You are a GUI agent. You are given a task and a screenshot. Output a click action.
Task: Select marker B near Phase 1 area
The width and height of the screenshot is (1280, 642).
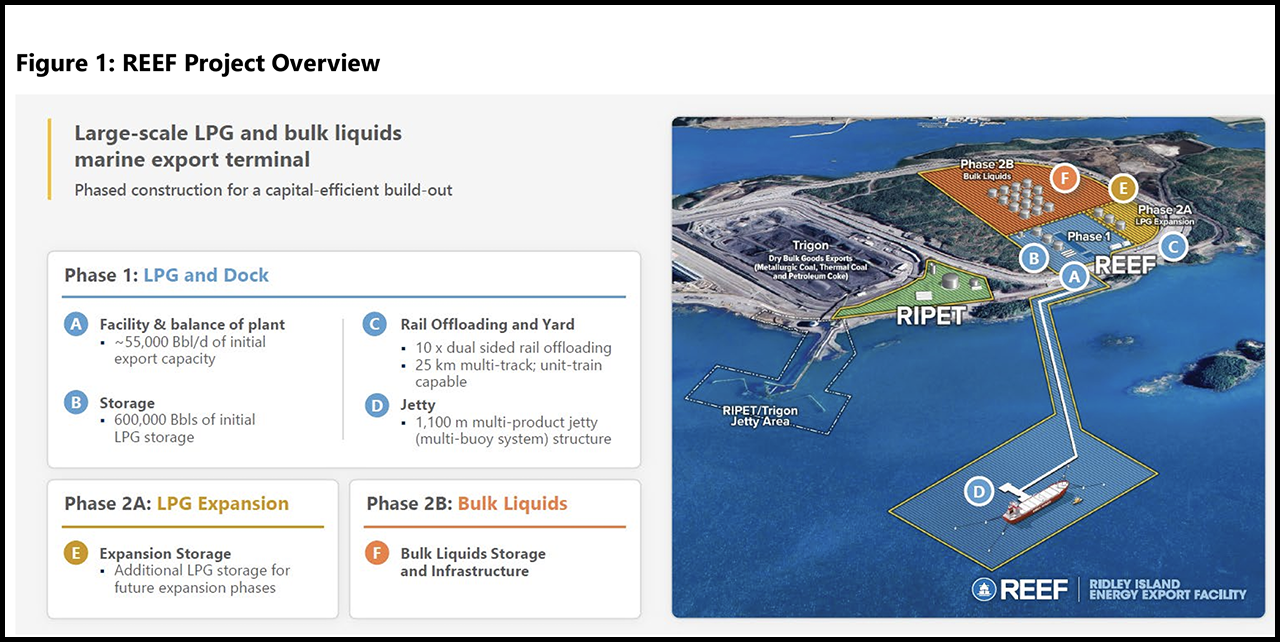(1034, 258)
